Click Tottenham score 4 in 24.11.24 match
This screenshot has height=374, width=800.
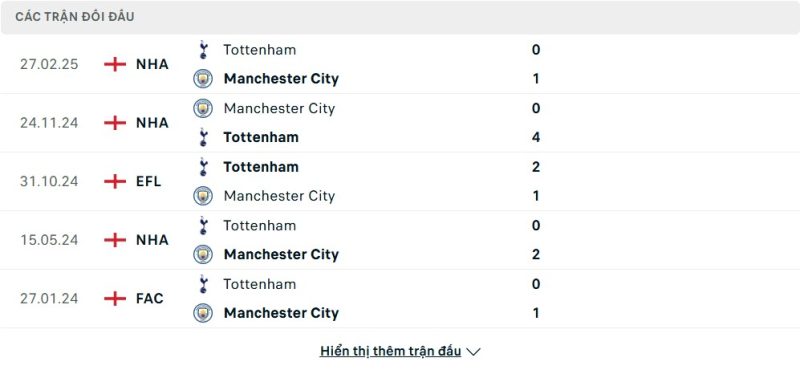(536, 137)
